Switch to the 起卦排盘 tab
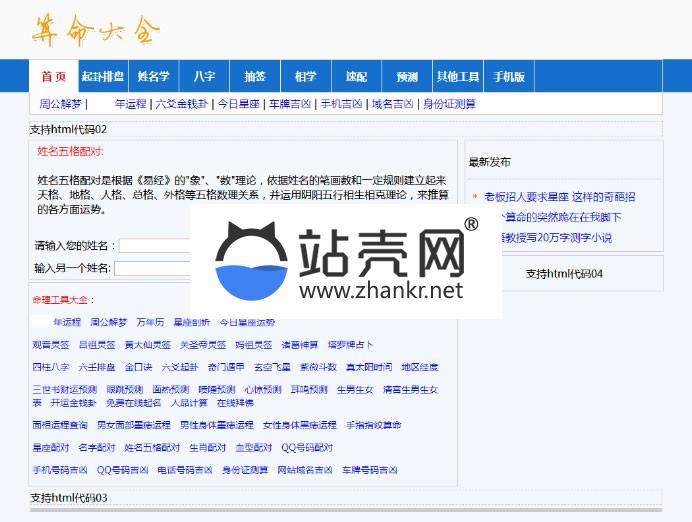The image size is (692, 522). (103, 77)
